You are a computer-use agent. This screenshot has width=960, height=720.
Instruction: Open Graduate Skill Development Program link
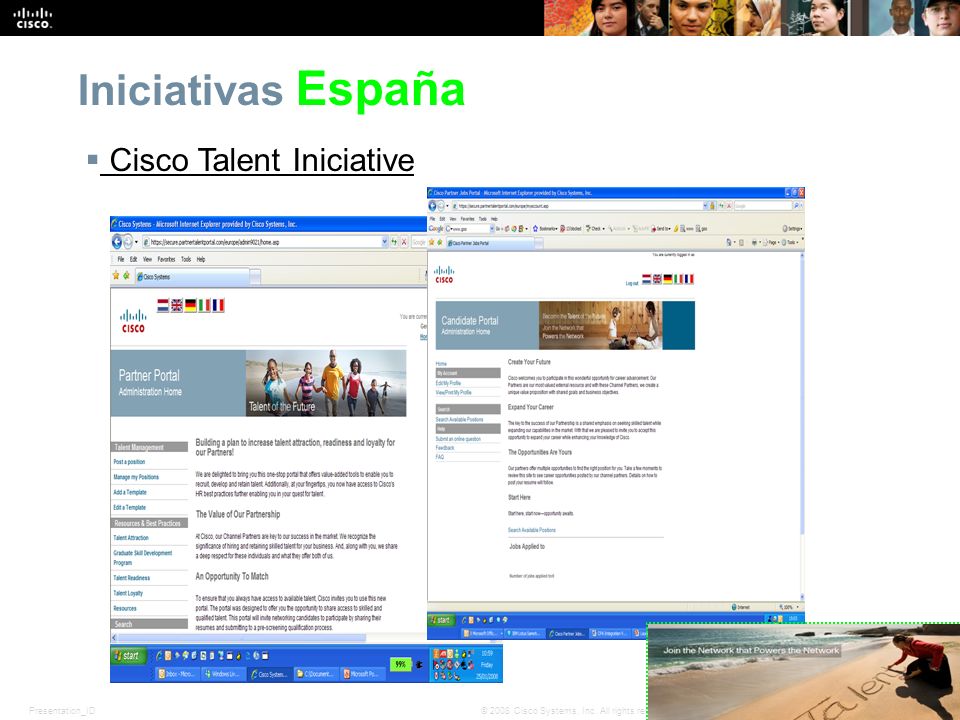(x=143, y=558)
